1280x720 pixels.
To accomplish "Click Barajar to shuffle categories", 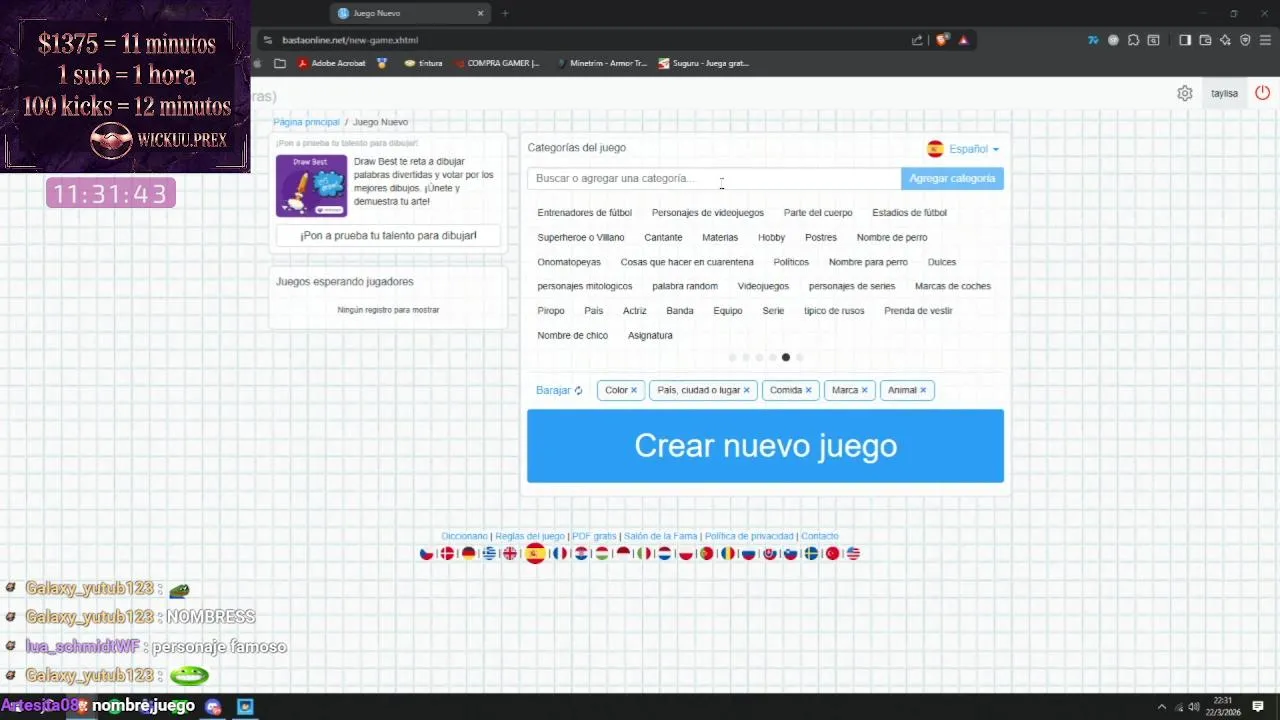I will [x=559, y=390].
